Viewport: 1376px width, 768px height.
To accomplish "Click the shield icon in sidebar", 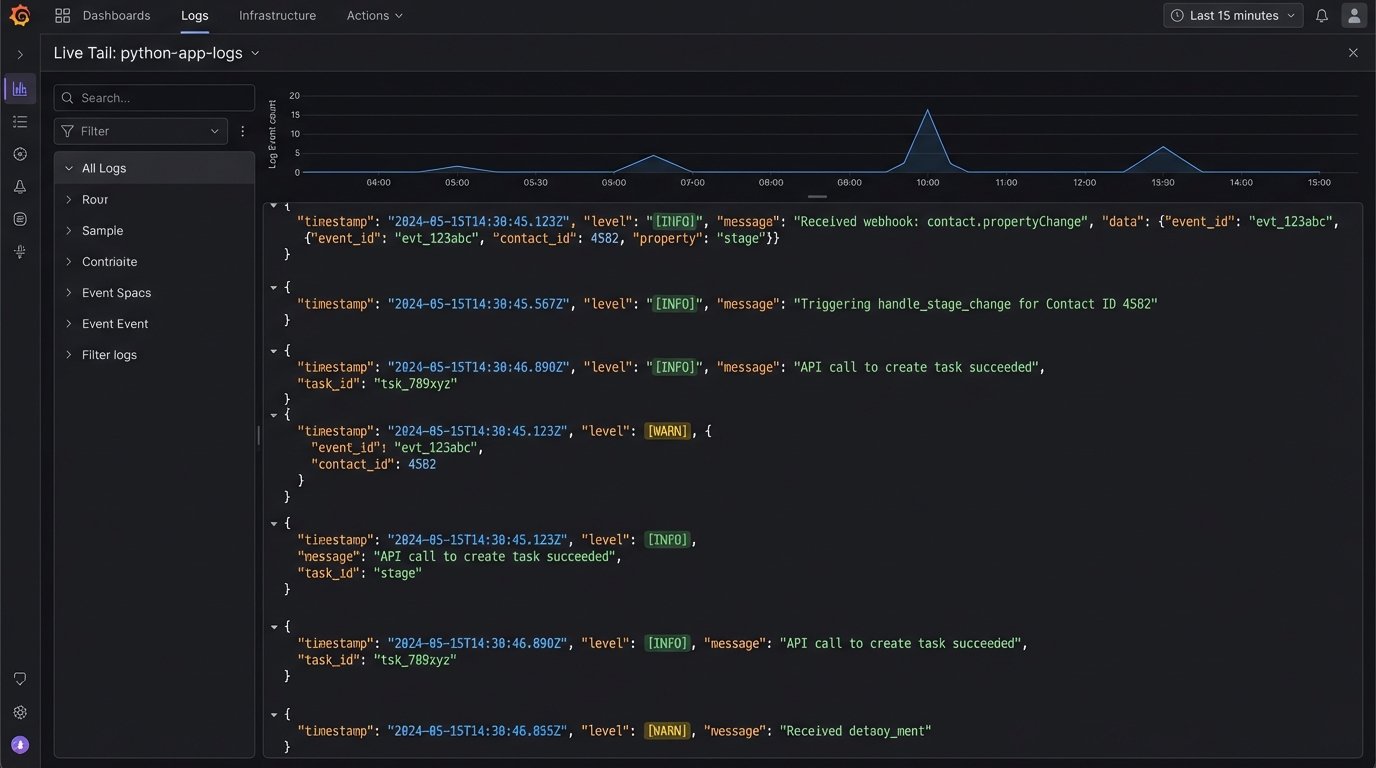I will 20,679.
